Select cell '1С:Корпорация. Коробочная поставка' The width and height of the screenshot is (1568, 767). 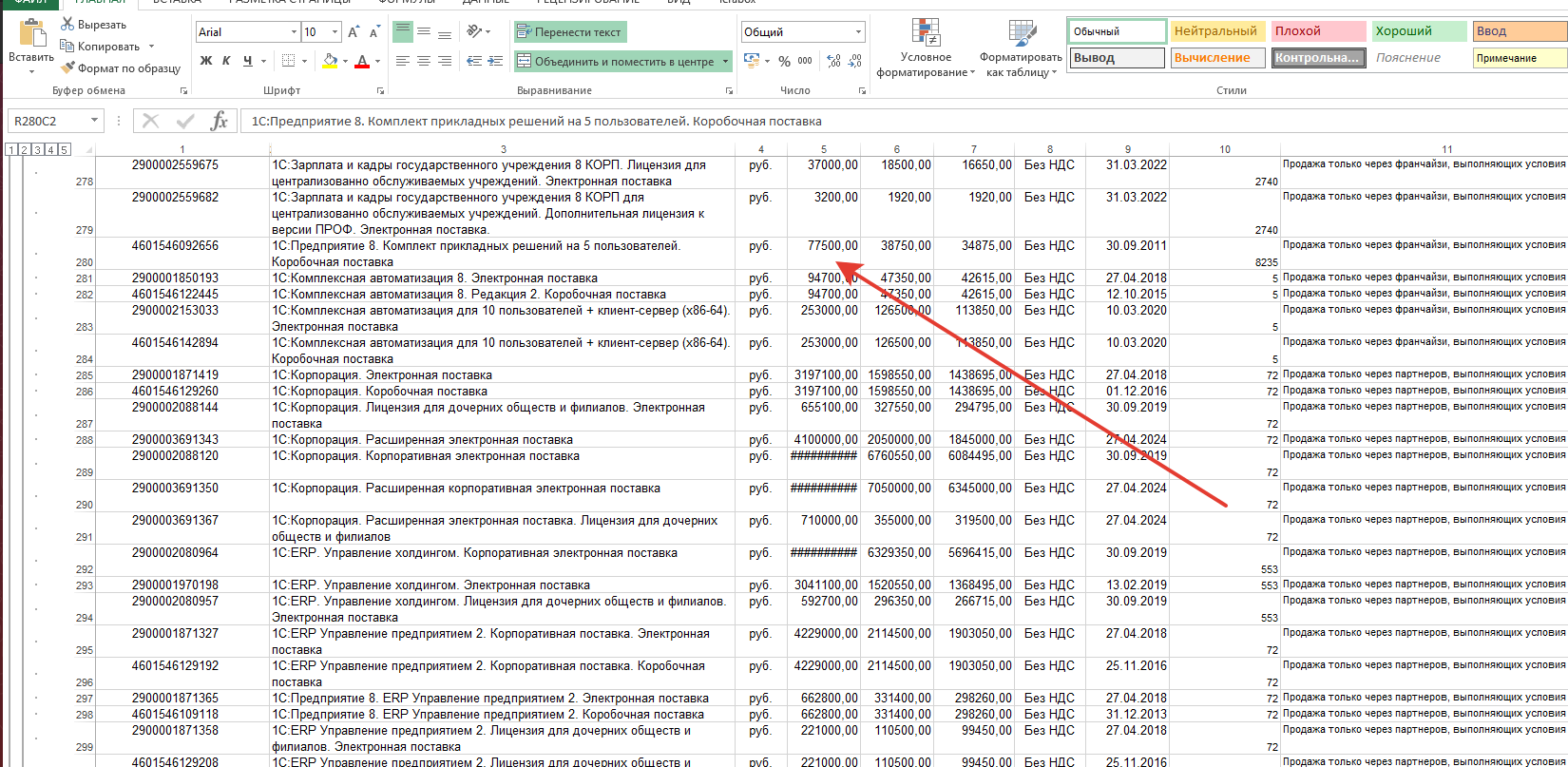coord(503,392)
